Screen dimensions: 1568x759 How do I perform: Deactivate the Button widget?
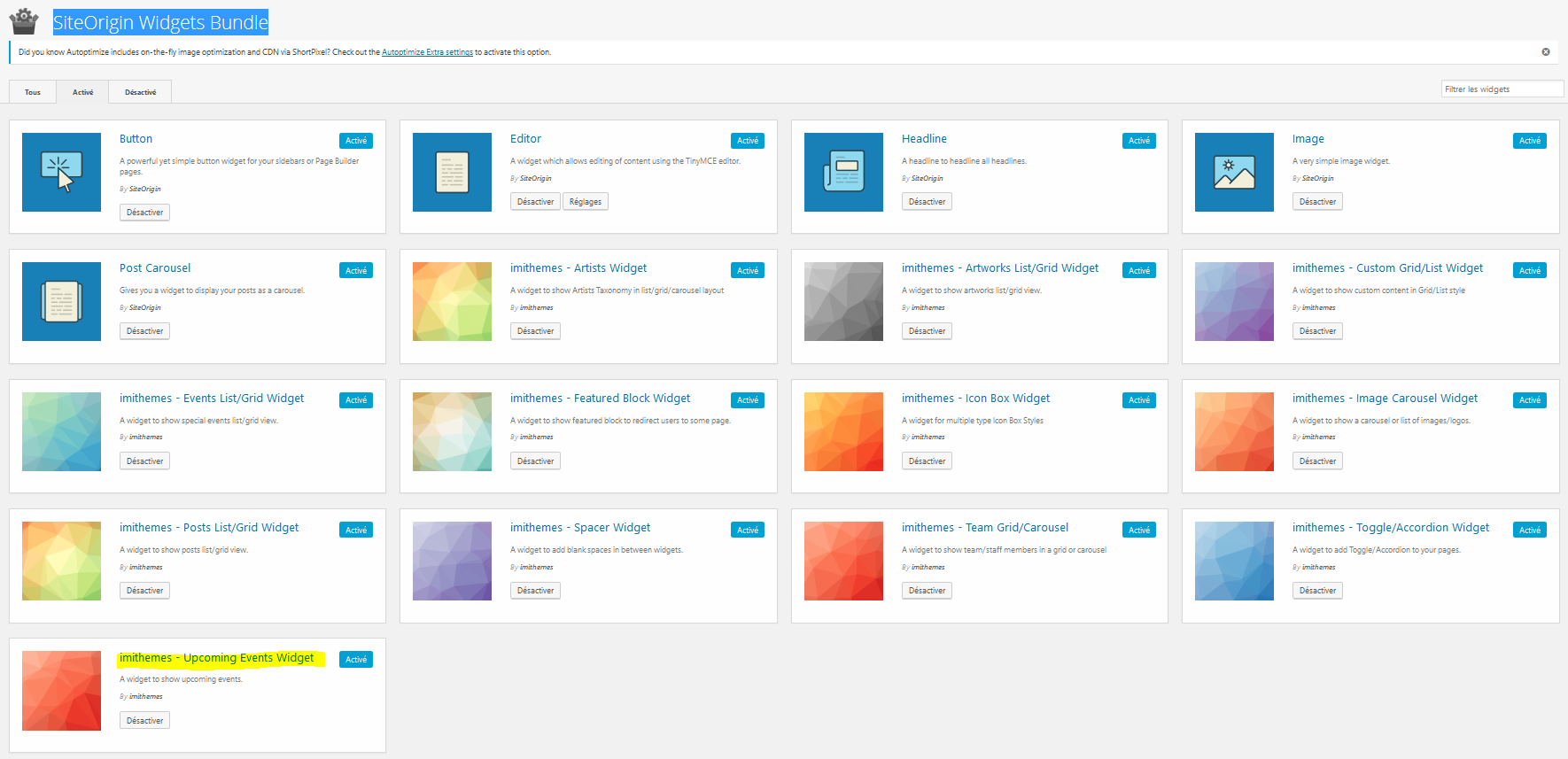(x=144, y=213)
